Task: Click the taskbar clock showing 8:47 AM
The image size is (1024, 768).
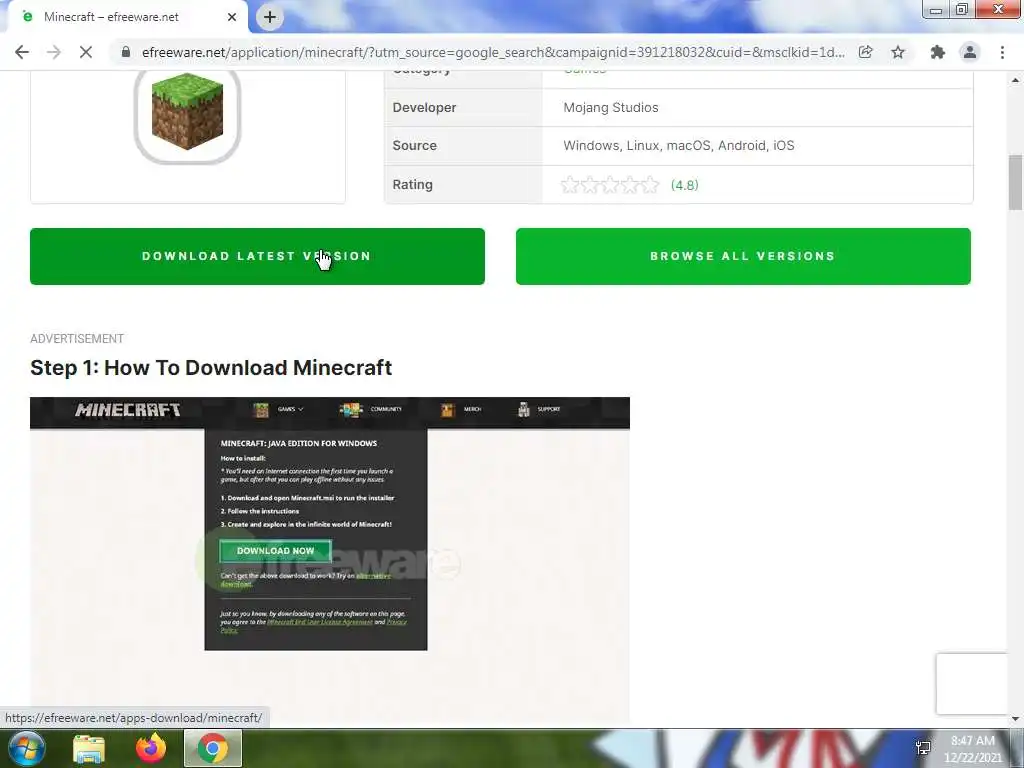Action: coord(972,749)
